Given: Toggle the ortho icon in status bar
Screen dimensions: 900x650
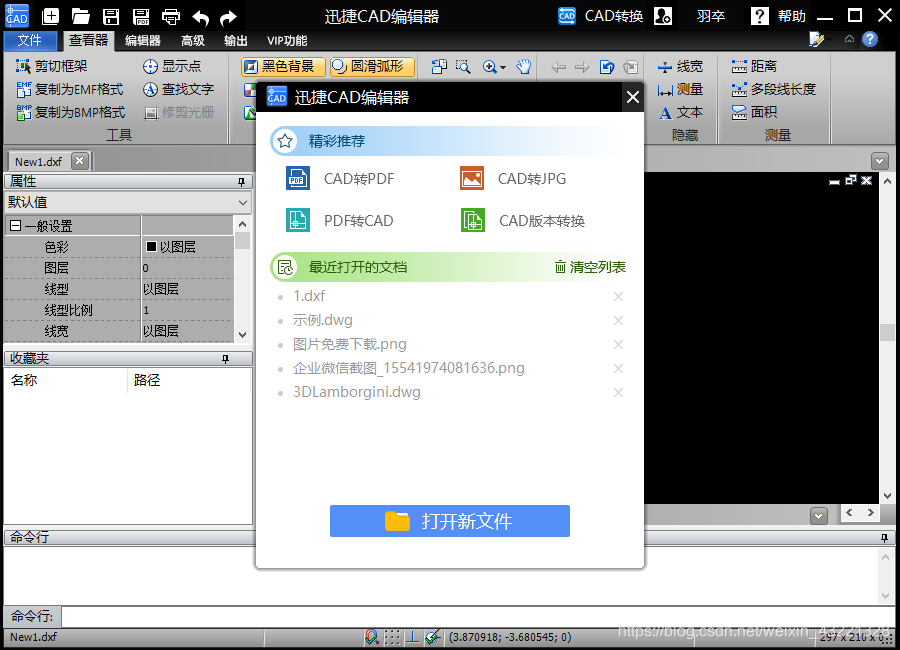Looking at the screenshot, I should (x=412, y=637).
